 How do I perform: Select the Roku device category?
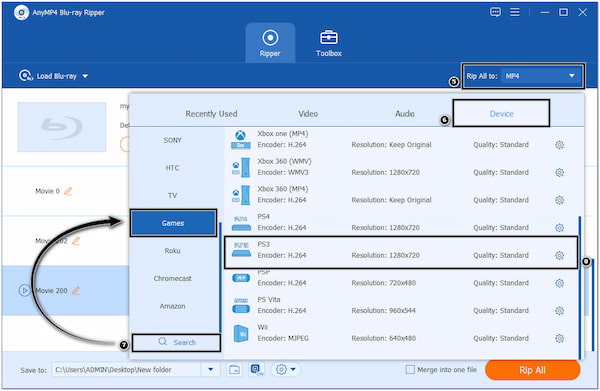coord(173,251)
